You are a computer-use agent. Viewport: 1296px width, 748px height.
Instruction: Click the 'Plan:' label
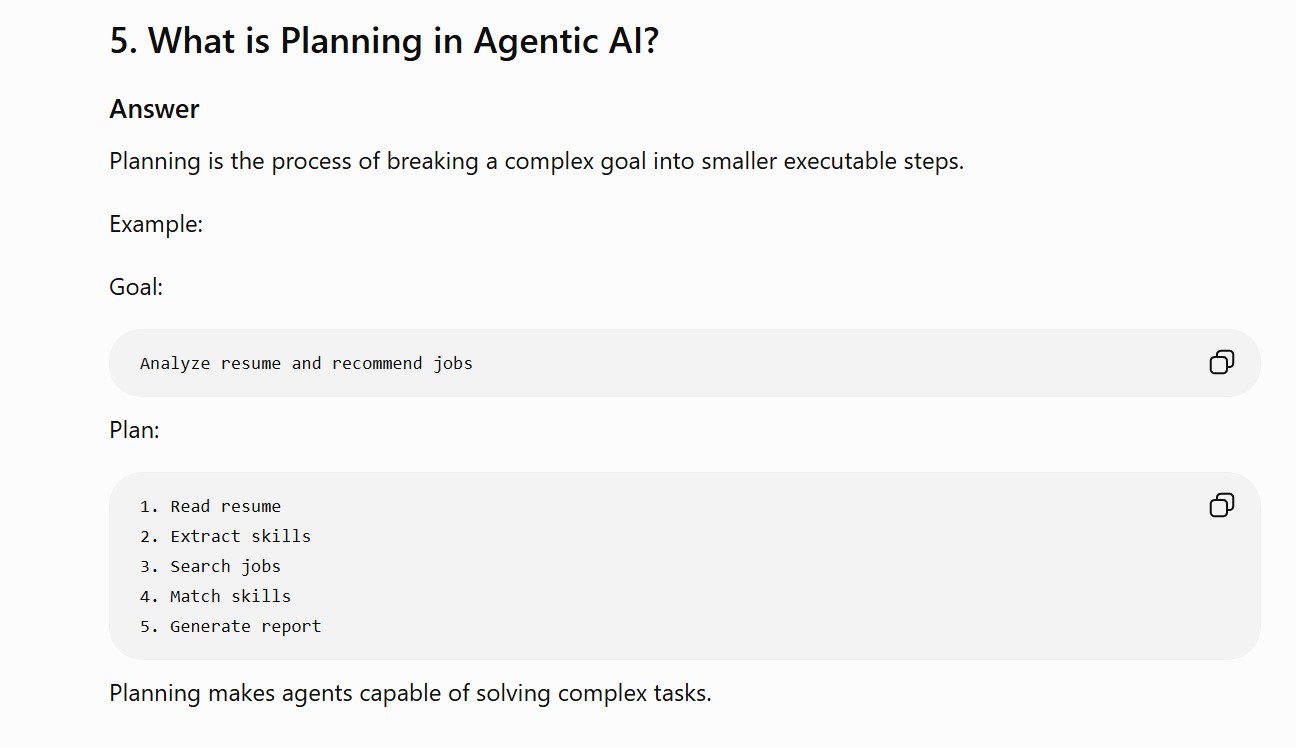pos(134,430)
